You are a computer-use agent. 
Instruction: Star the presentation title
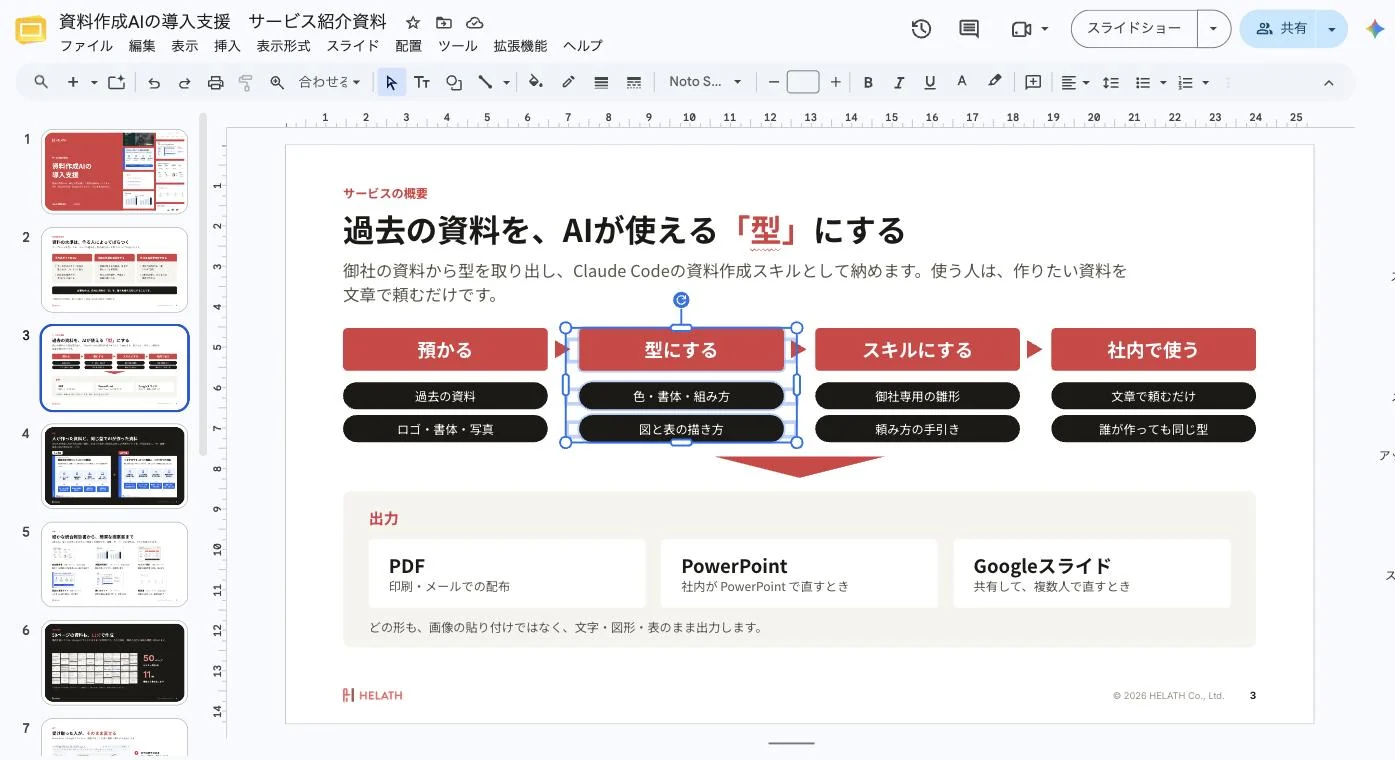413,22
